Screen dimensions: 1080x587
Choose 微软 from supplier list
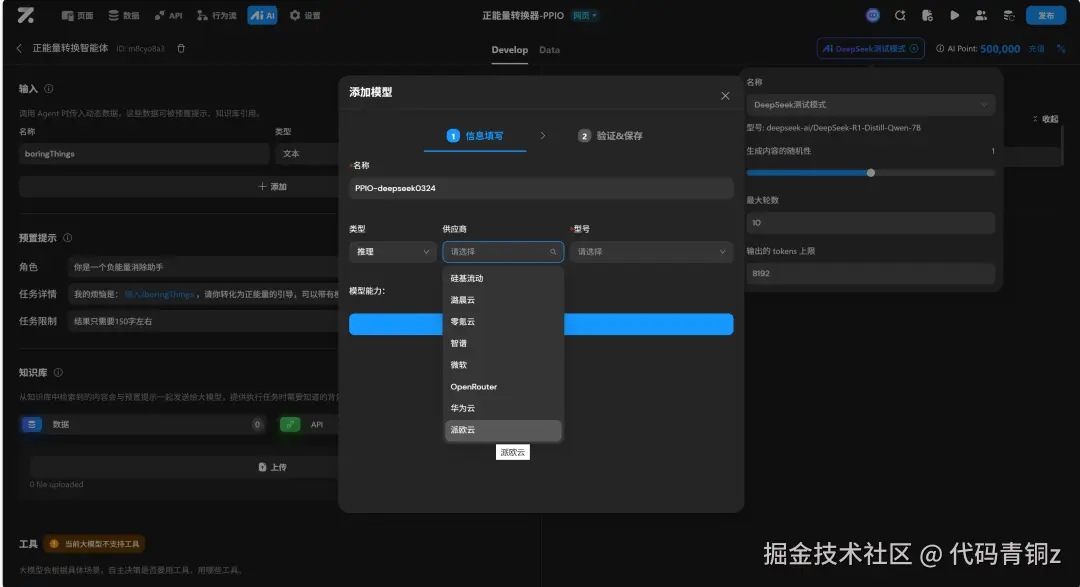click(x=503, y=365)
